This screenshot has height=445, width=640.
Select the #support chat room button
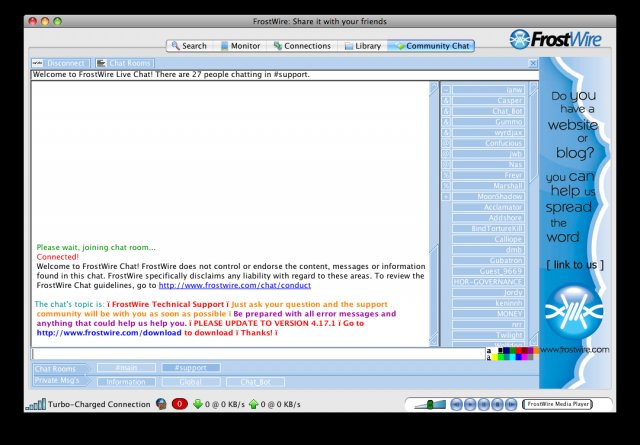pos(191,368)
